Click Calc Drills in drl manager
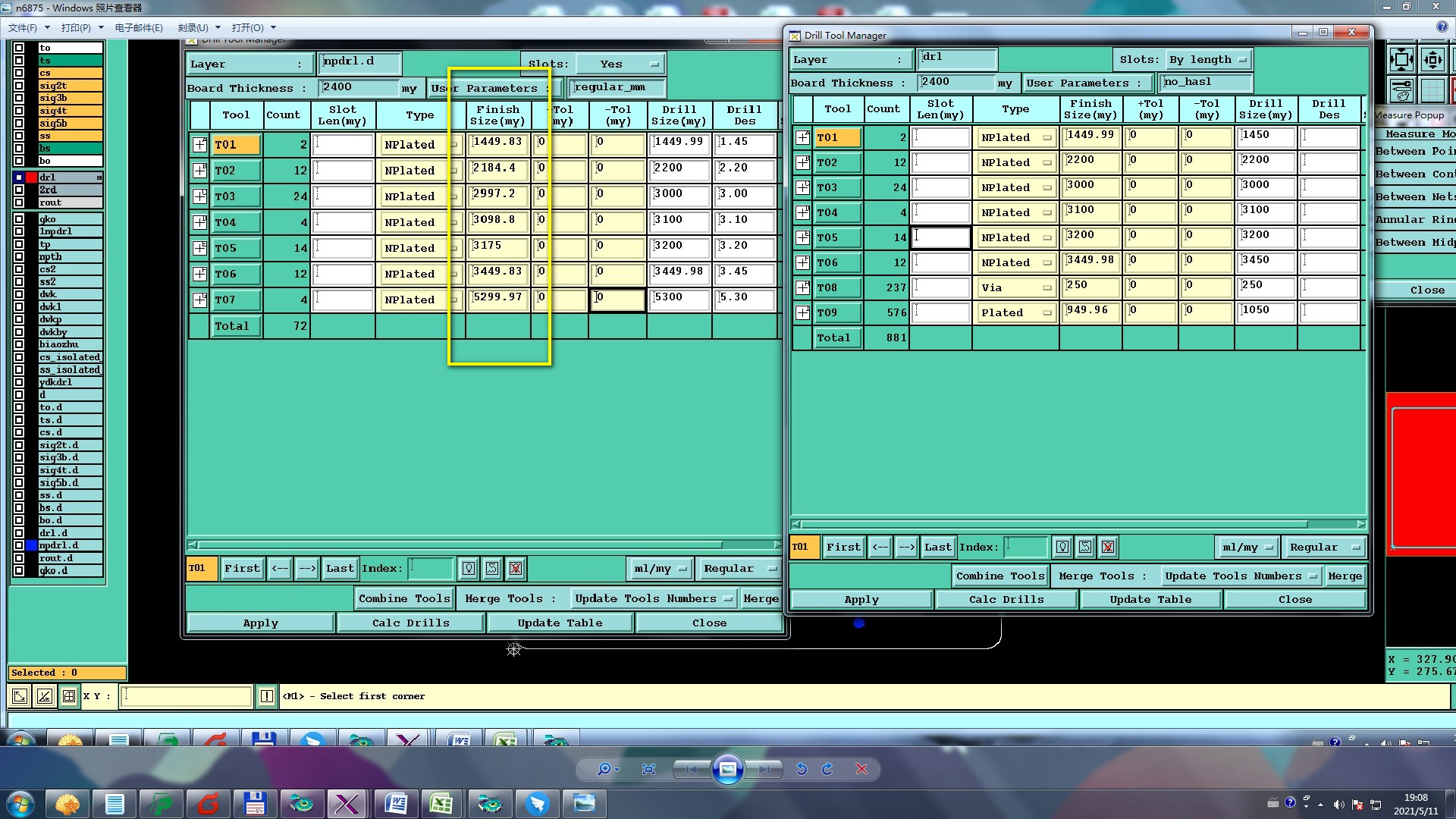Image resolution: width=1456 pixels, height=819 pixels. (x=1006, y=599)
